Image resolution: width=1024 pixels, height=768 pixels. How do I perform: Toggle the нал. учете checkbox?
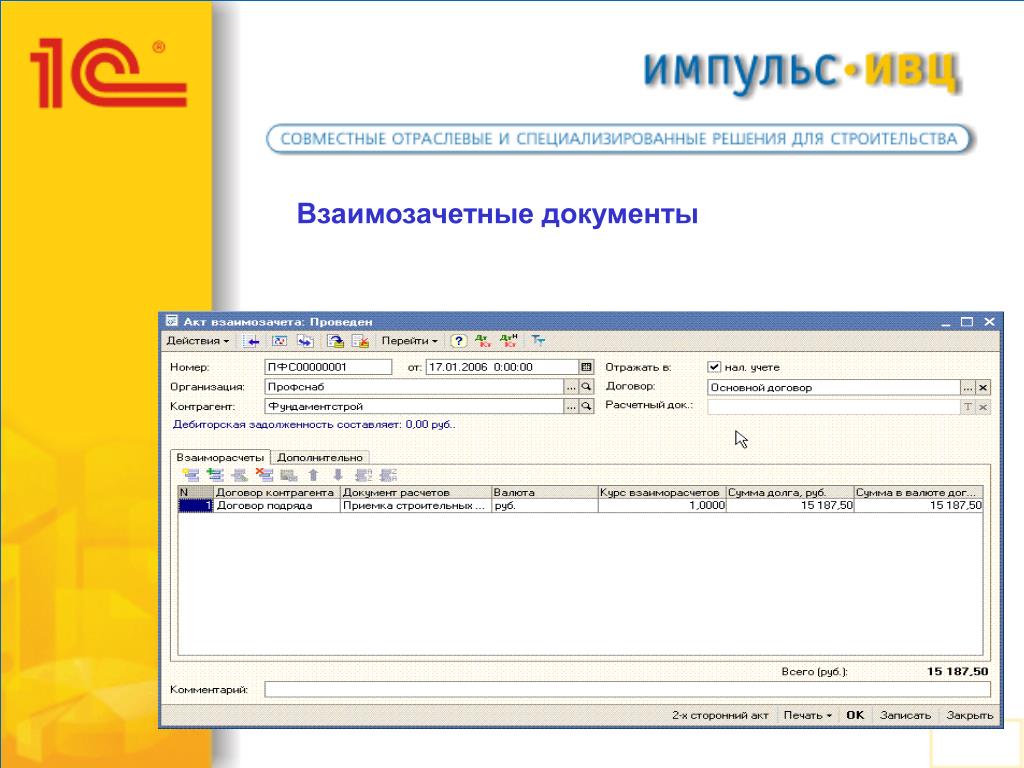[x=714, y=367]
